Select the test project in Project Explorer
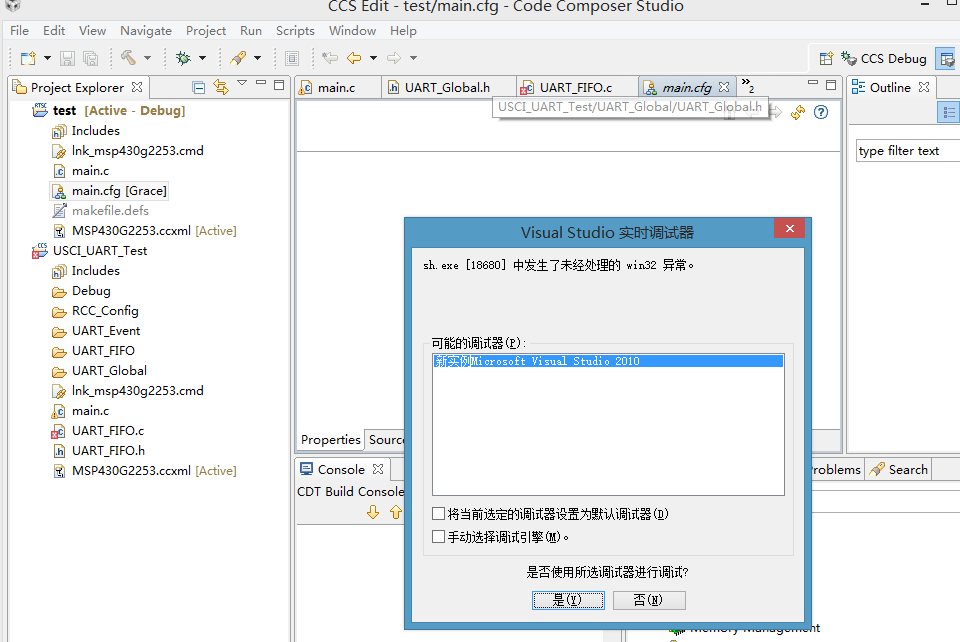 [108, 111]
